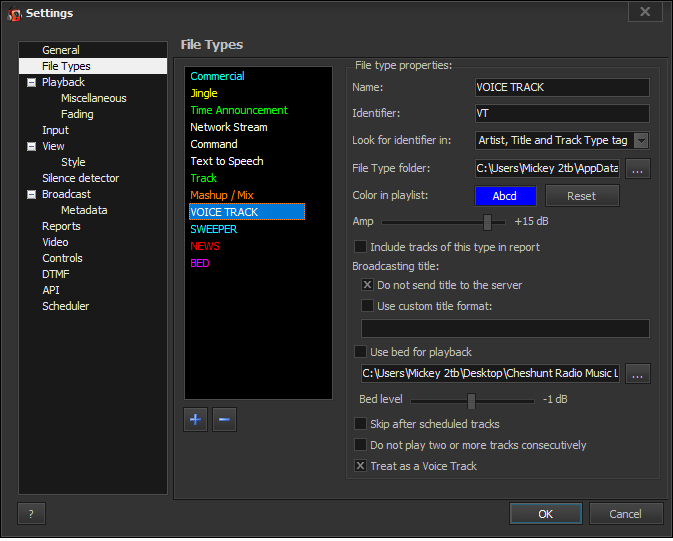Viewport: 673px width, 541px height.
Task: Select Text to Speech file type
Action: [x=227, y=161]
